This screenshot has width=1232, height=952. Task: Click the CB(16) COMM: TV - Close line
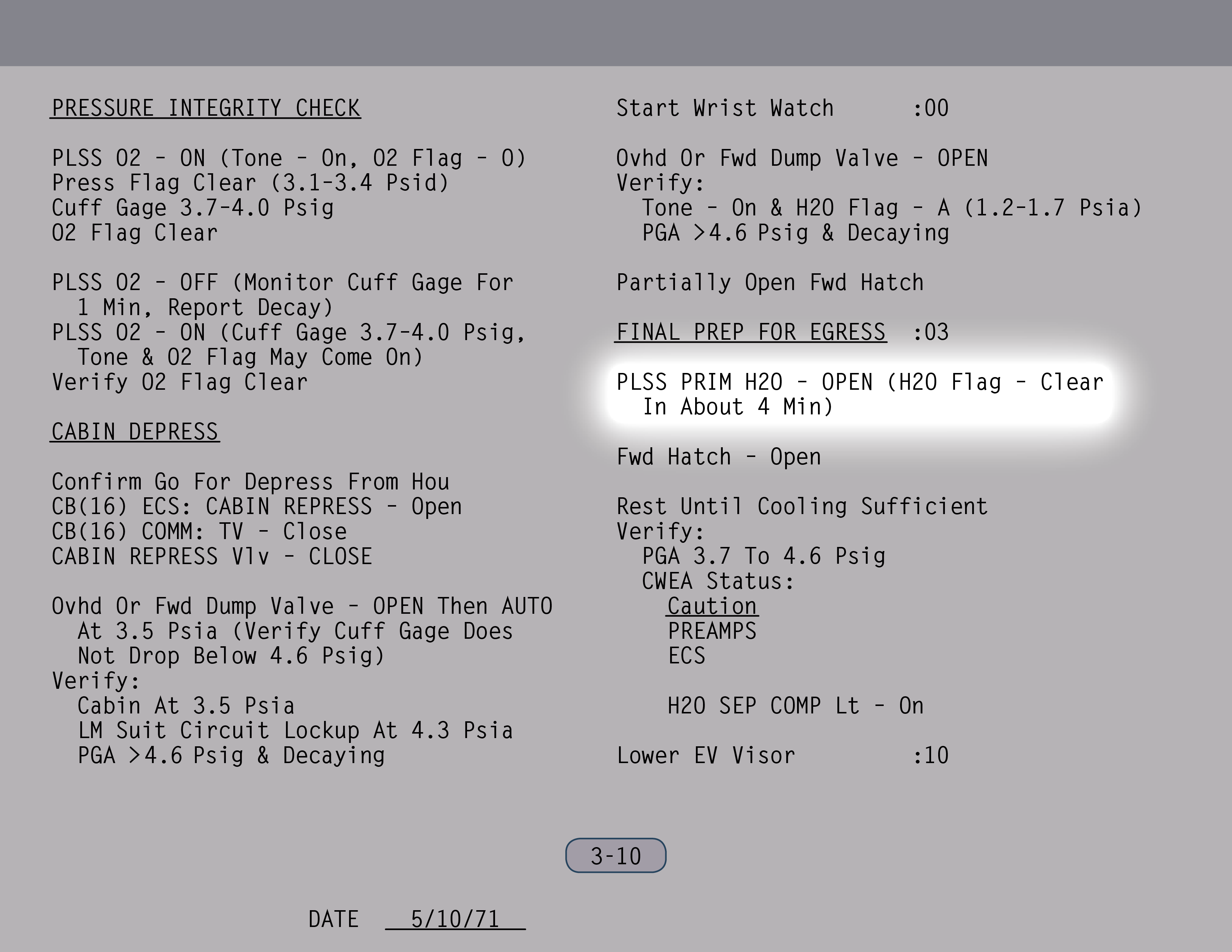tap(199, 532)
